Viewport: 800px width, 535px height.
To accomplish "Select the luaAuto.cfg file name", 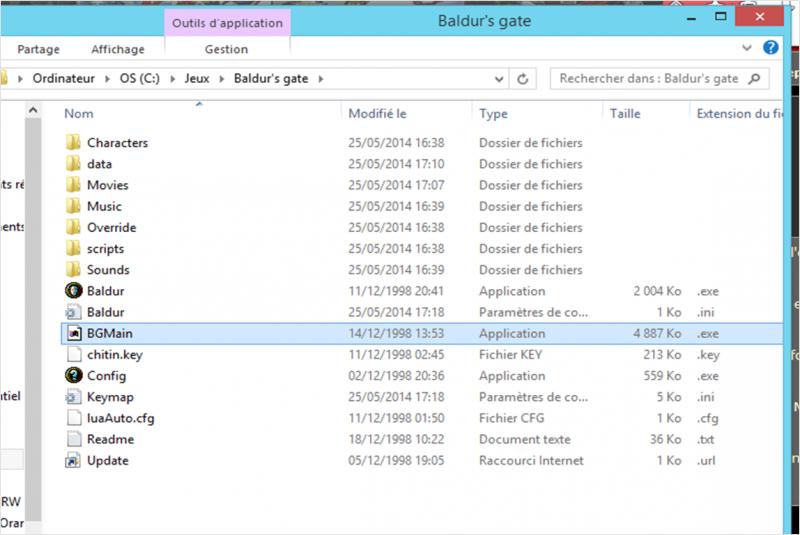I will (x=120, y=418).
